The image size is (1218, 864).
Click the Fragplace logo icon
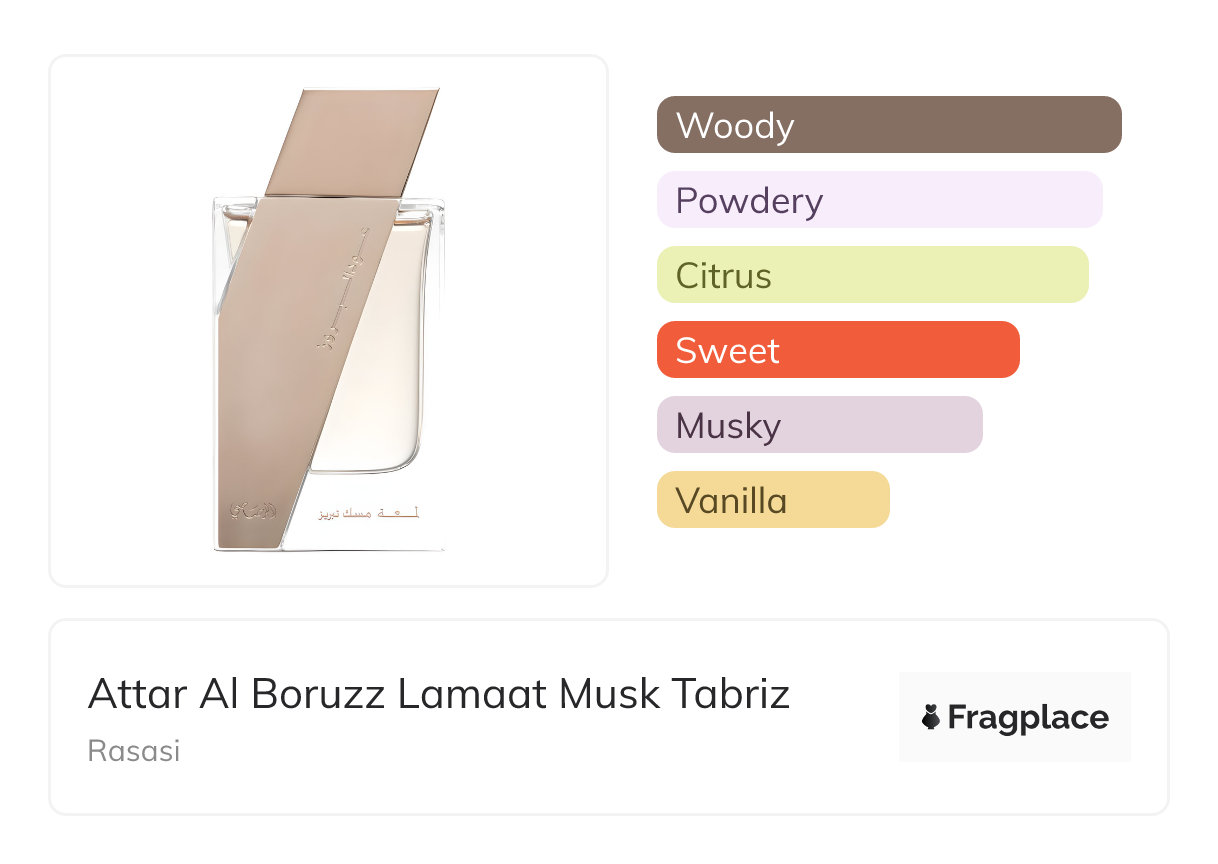[931, 718]
